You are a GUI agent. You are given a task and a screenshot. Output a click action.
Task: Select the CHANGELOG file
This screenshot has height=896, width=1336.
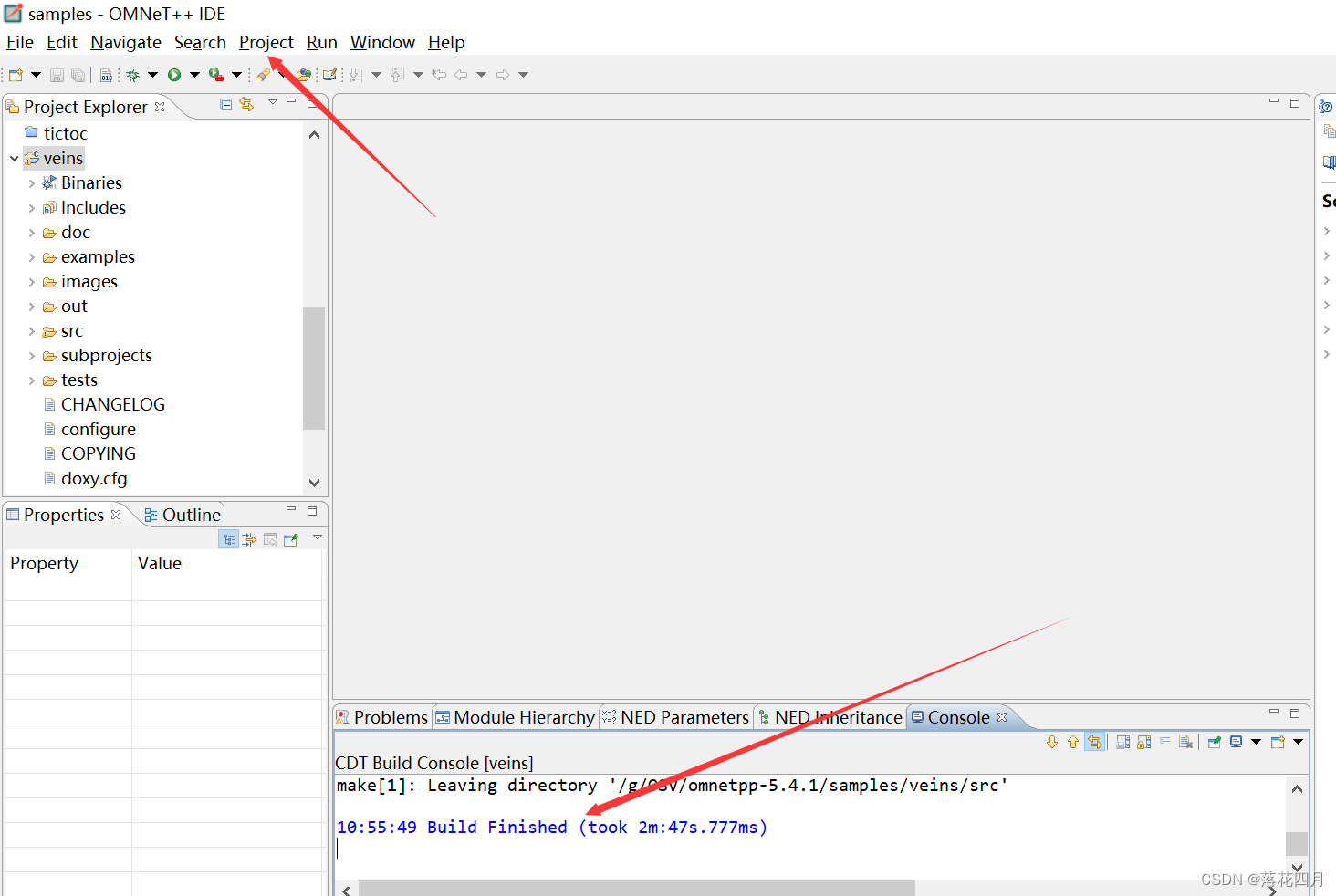[x=113, y=404]
